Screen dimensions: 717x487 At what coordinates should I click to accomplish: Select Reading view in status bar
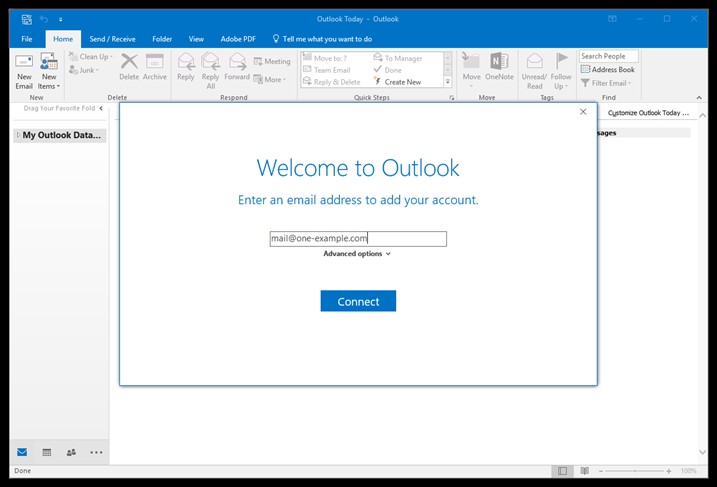pyautogui.click(x=584, y=471)
